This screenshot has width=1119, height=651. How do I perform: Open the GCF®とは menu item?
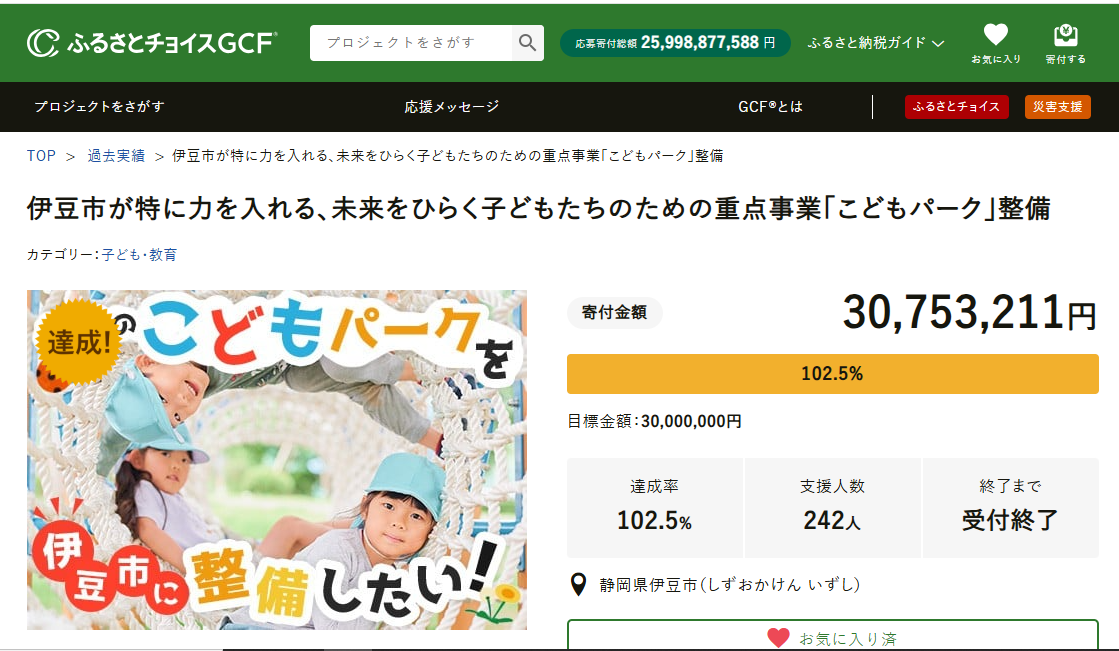770,106
